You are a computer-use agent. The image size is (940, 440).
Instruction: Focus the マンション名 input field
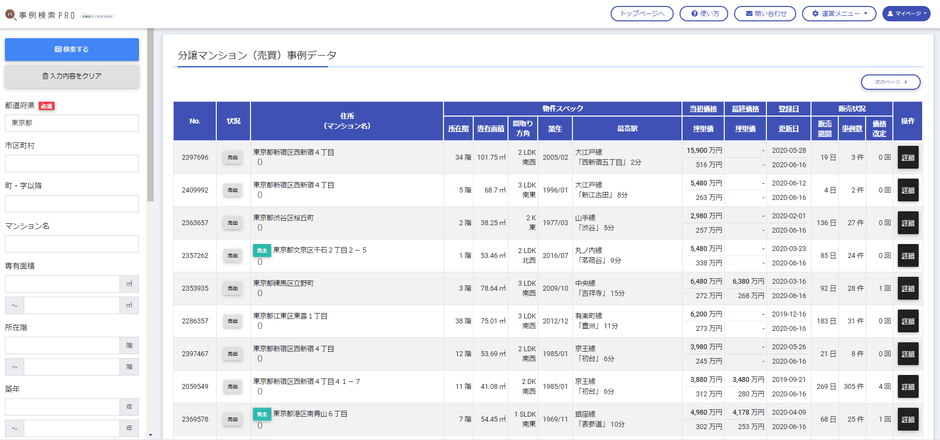pyautogui.click(x=71, y=244)
